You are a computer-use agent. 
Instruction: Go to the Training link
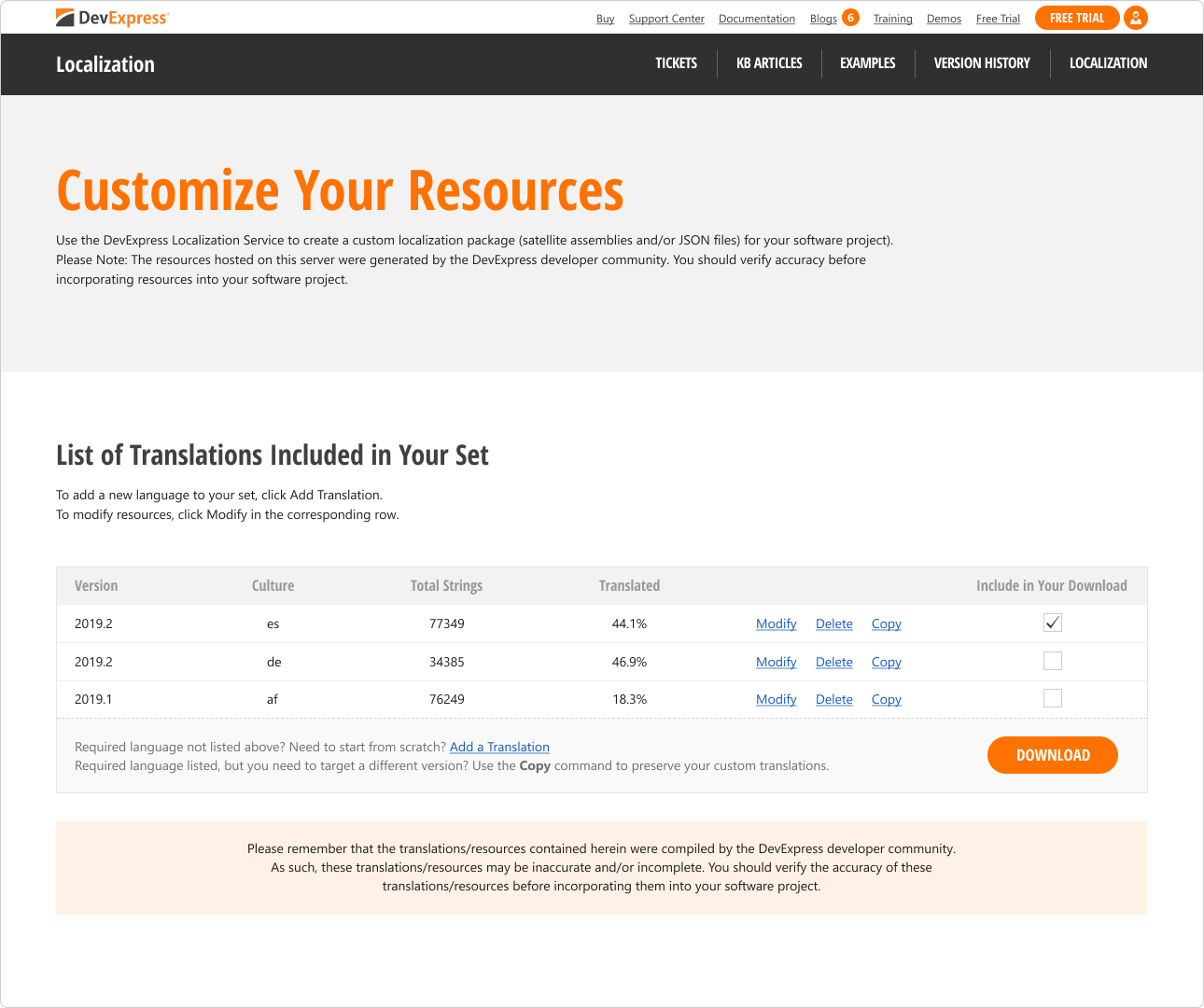point(893,19)
